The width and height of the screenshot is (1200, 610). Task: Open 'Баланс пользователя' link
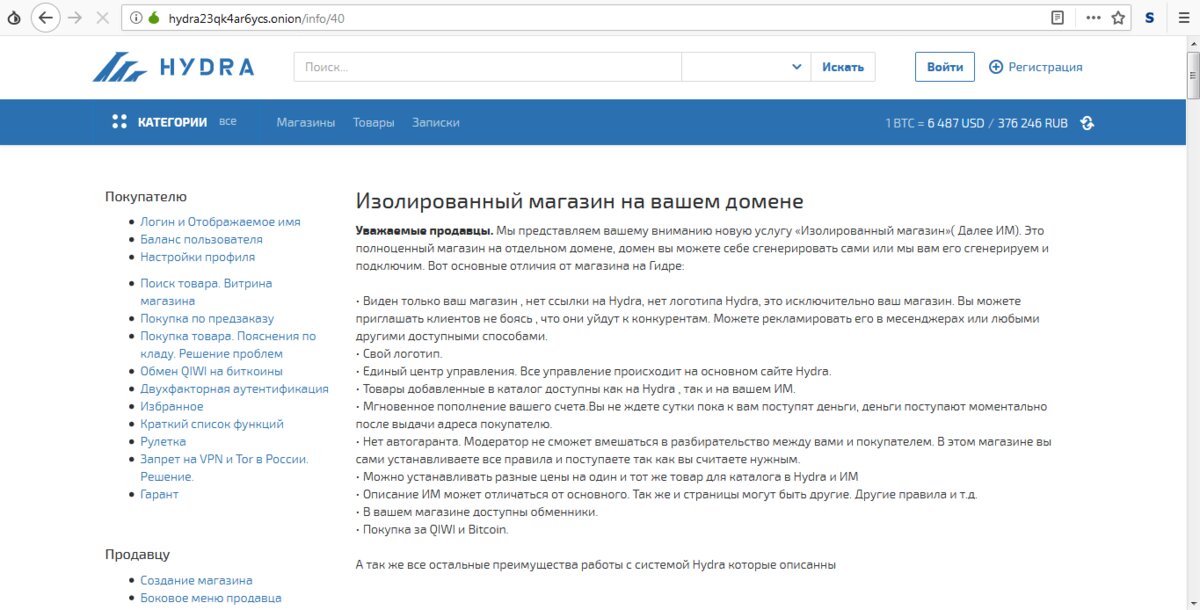201,239
